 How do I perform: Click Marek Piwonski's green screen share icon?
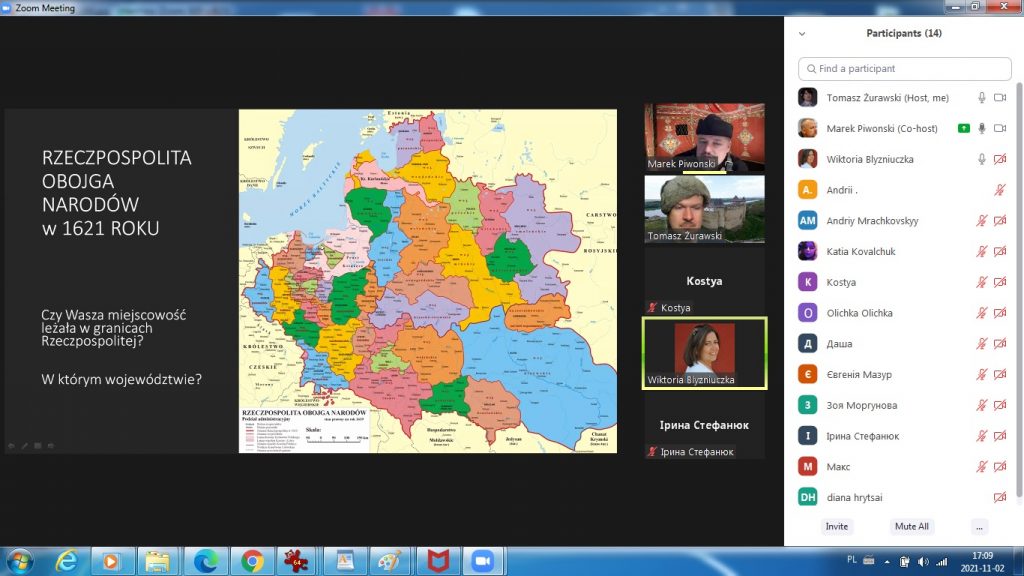(963, 129)
